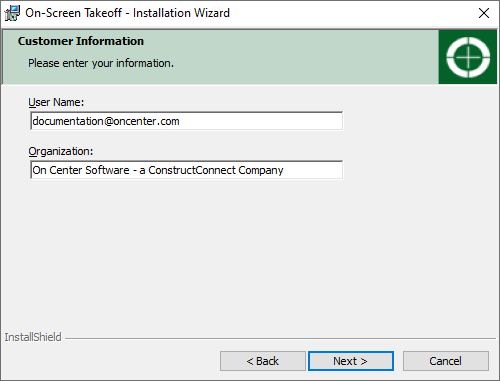Cancel the installation
Image resolution: width=500 pixels, height=381 pixels.
[446, 361]
